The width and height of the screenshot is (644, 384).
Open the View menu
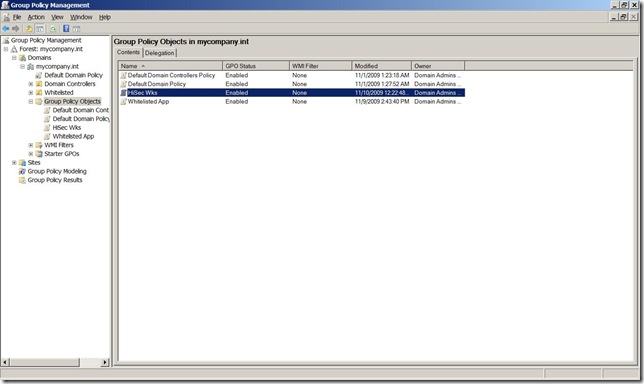pyautogui.click(x=57, y=17)
